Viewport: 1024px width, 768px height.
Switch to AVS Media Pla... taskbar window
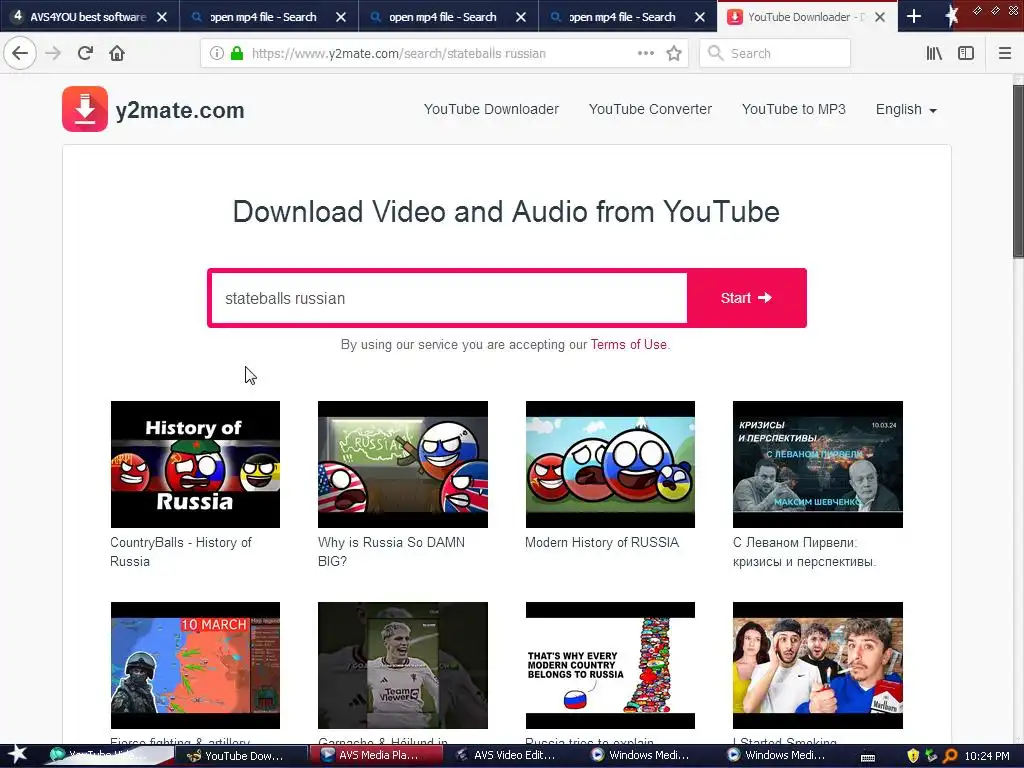point(375,756)
